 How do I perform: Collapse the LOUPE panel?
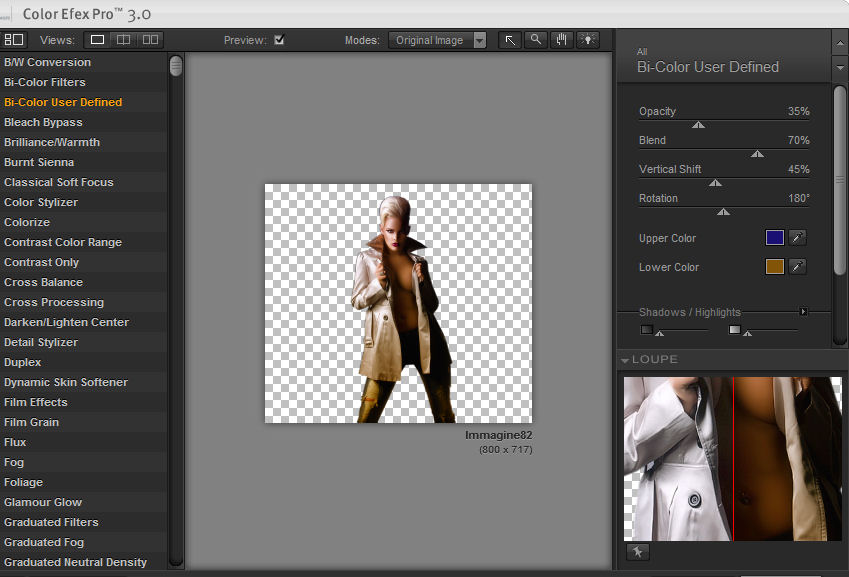(625, 360)
